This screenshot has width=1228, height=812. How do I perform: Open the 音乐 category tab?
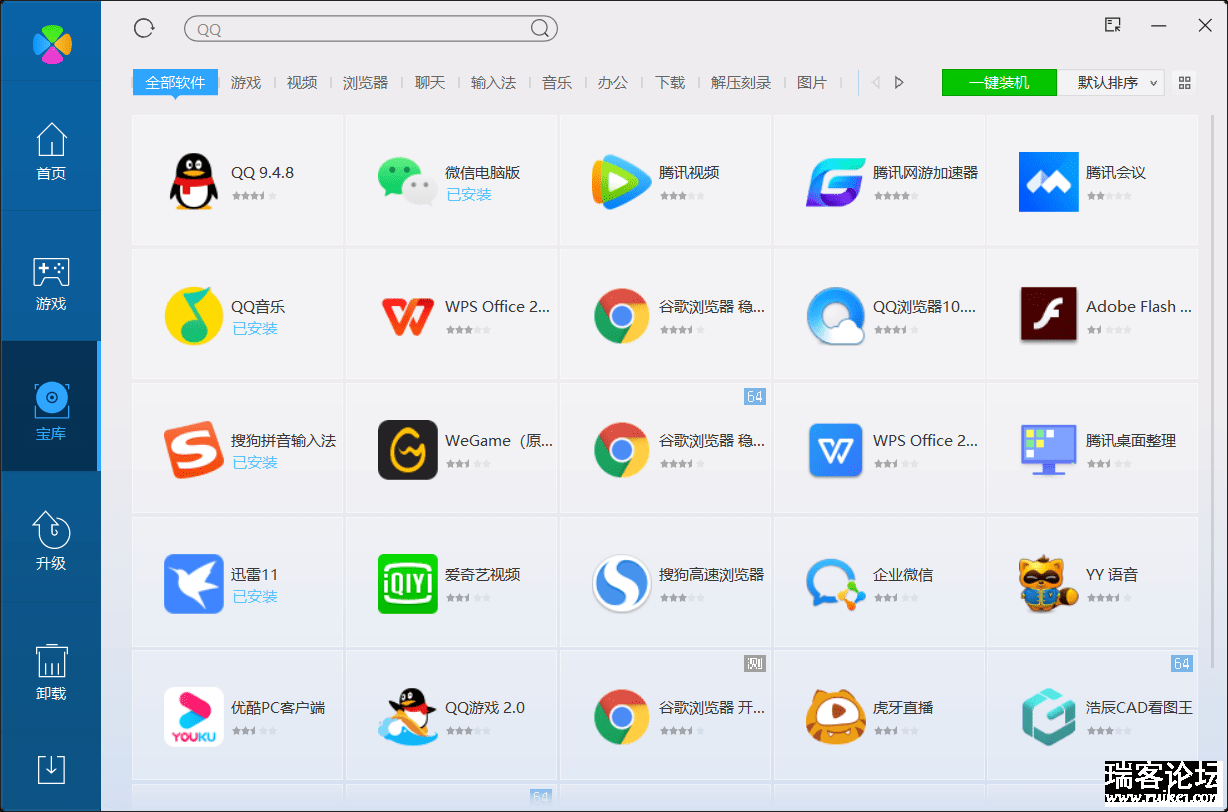[557, 82]
